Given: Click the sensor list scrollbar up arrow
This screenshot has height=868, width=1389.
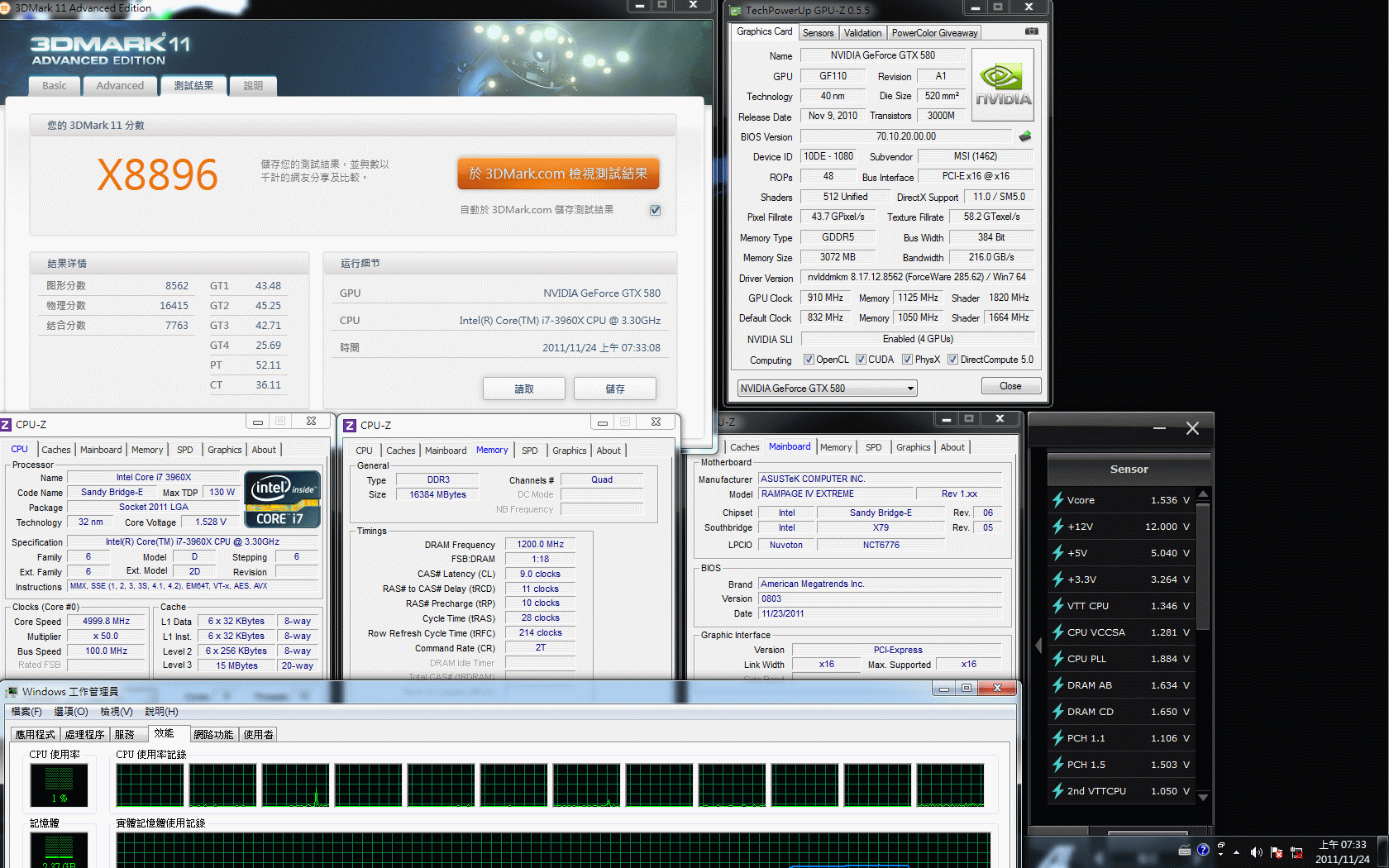Looking at the screenshot, I should click(1203, 494).
